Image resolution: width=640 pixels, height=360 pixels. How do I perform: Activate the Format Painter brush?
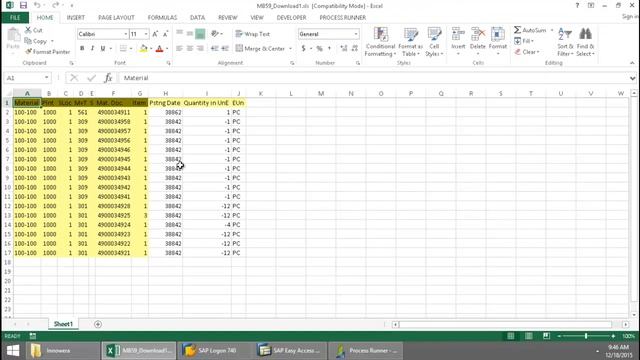tap(28, 52)
